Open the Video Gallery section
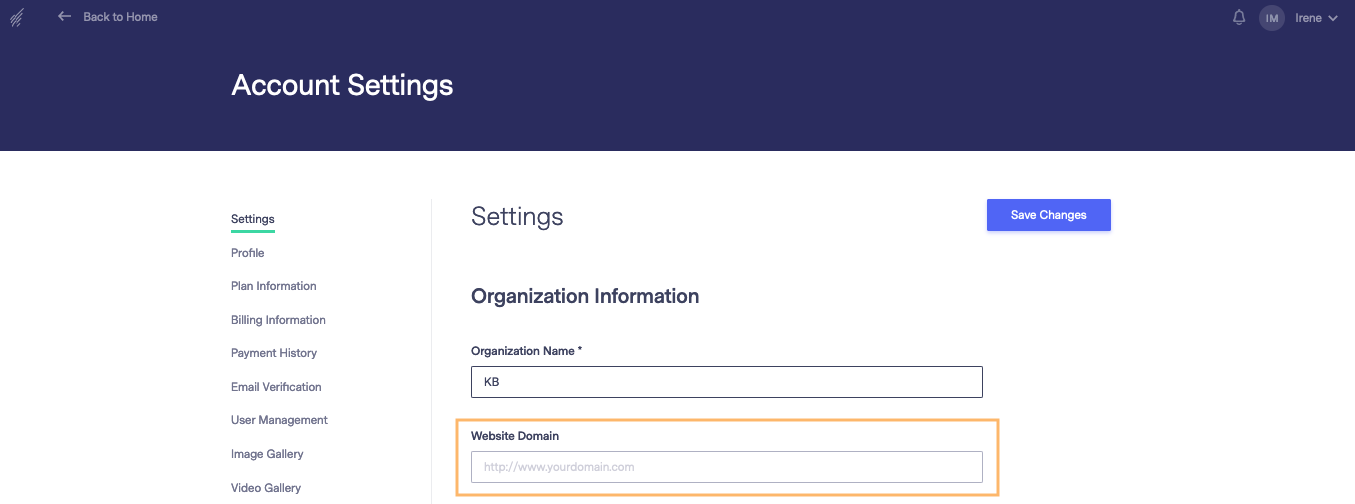1355x504 pixels. [266, 488]
